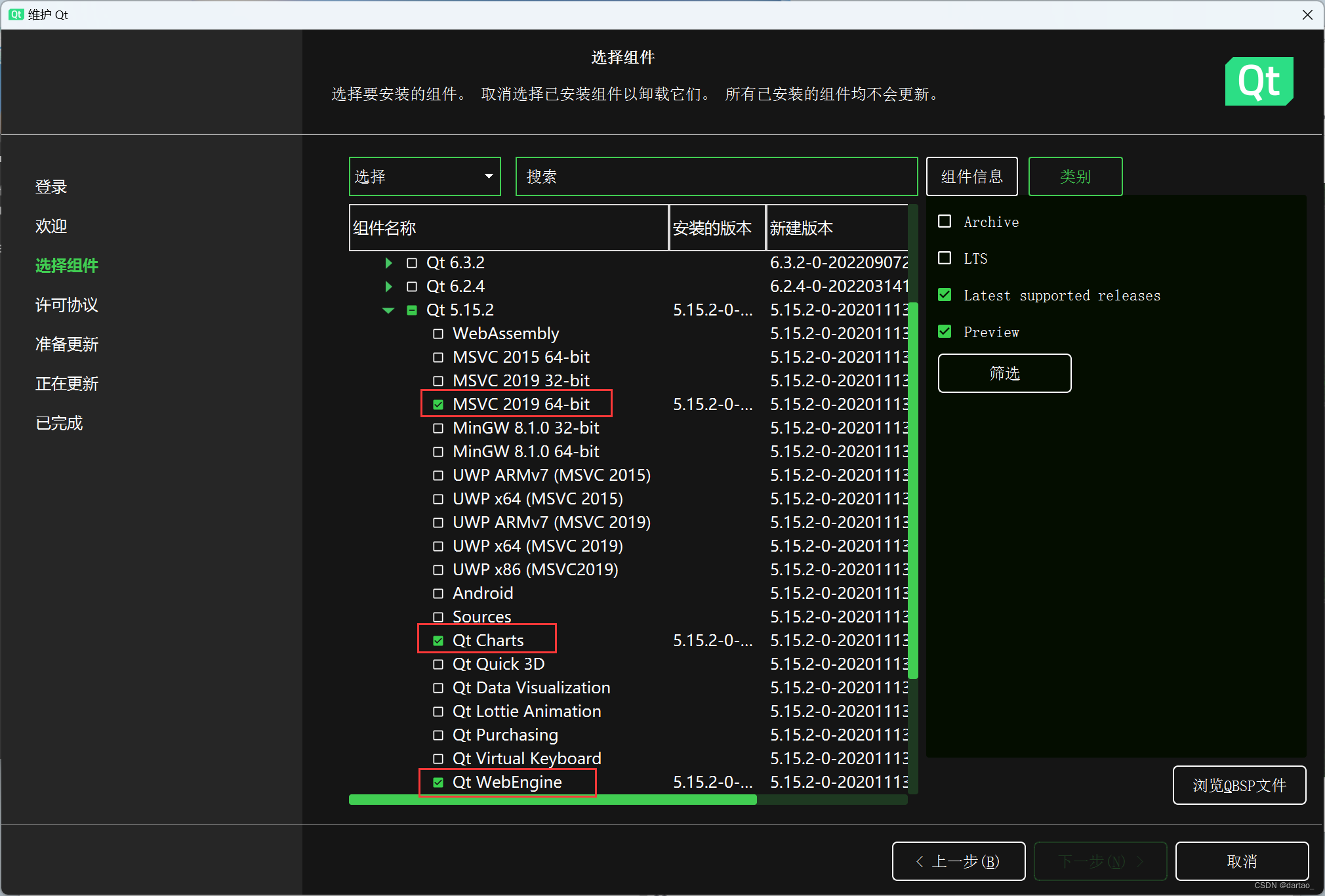This screenshot has width=1325, height=896.
Task: Uncheck the MSVC 2019 64-bit component
Action: (x=438, y=405)
